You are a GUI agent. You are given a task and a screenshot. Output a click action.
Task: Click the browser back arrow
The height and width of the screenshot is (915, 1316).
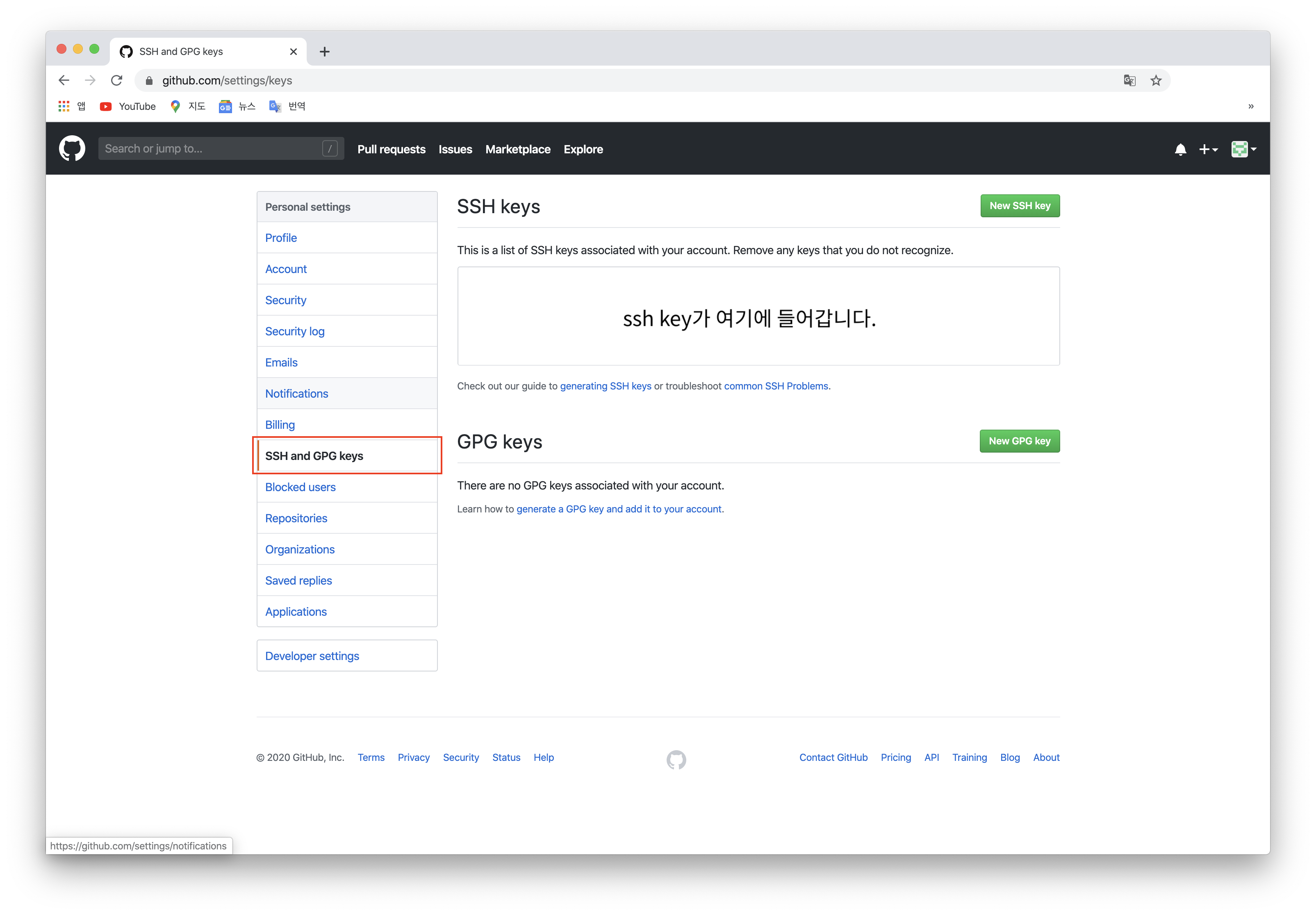(64, 80)
